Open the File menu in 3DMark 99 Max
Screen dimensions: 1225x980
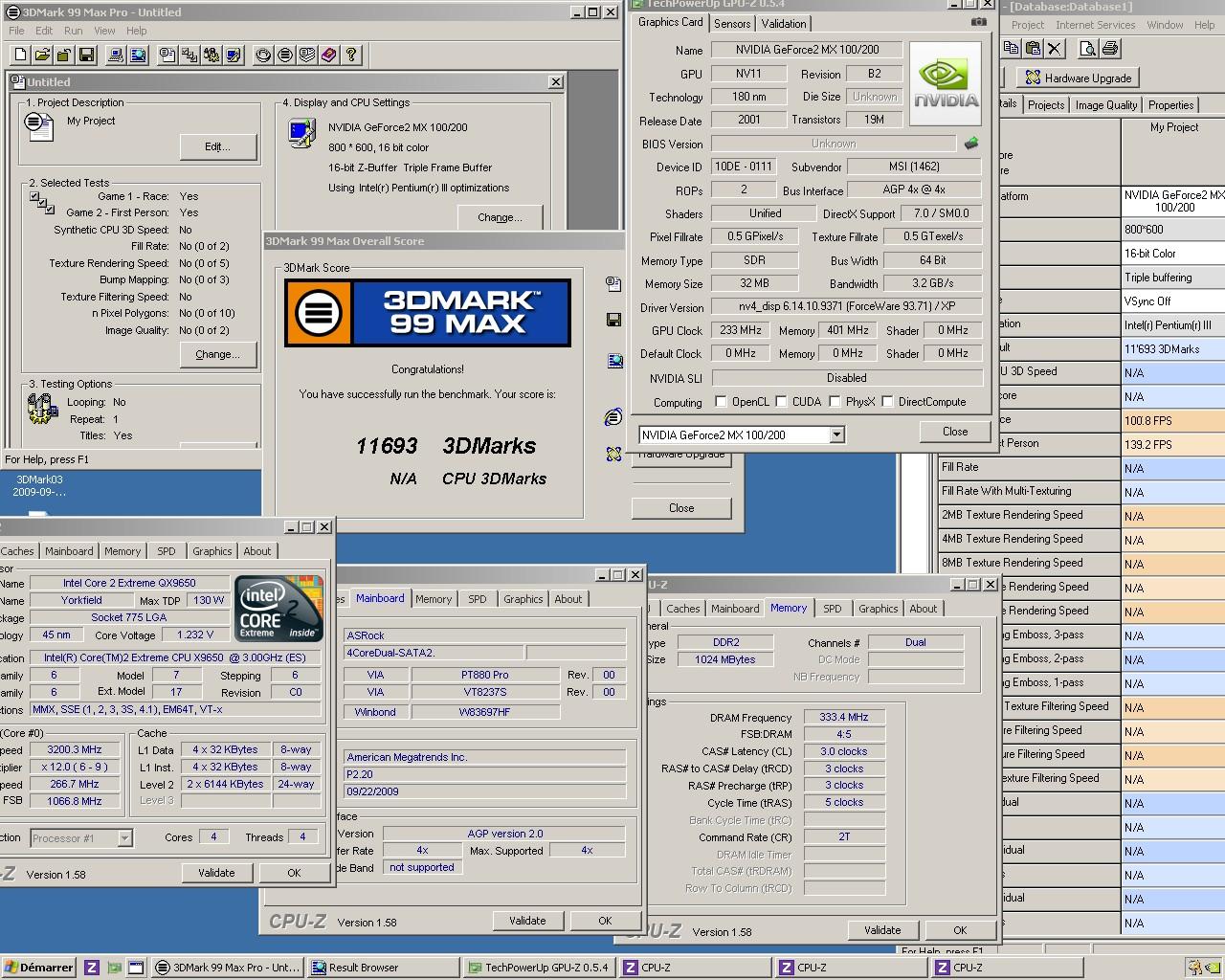(16, 31)
